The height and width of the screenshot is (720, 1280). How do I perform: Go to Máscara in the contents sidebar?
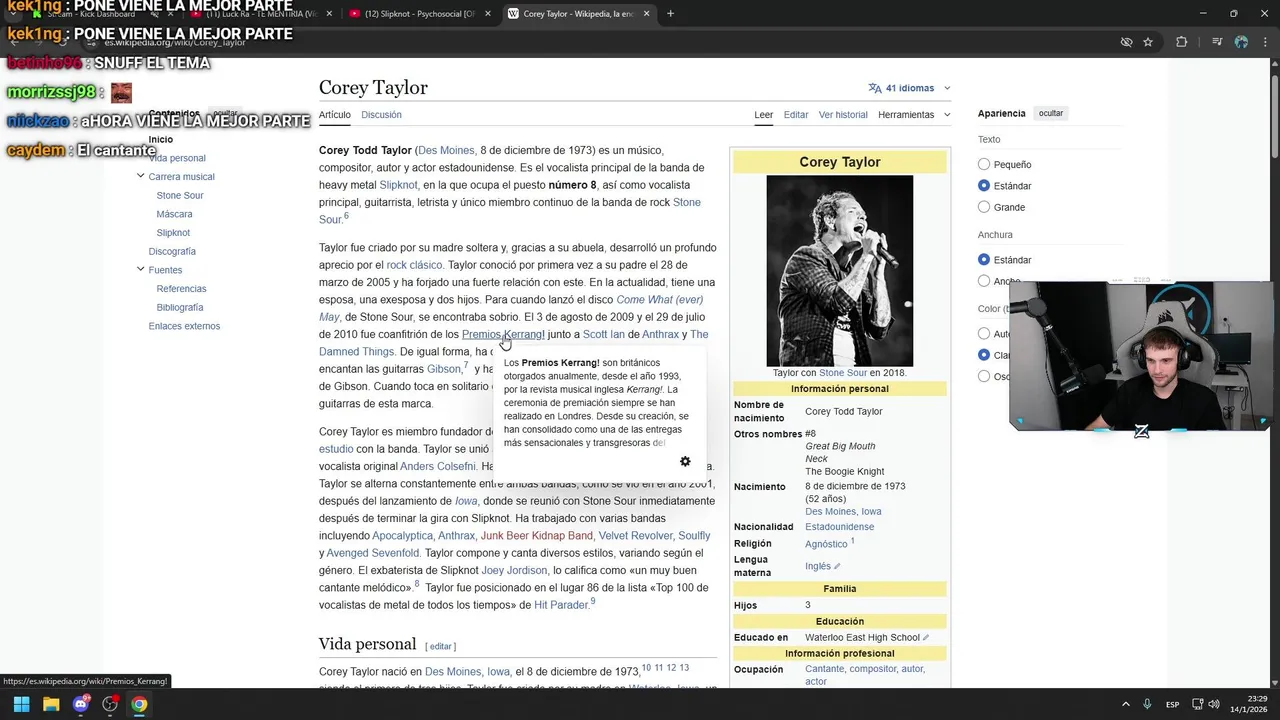click(174, 214)
